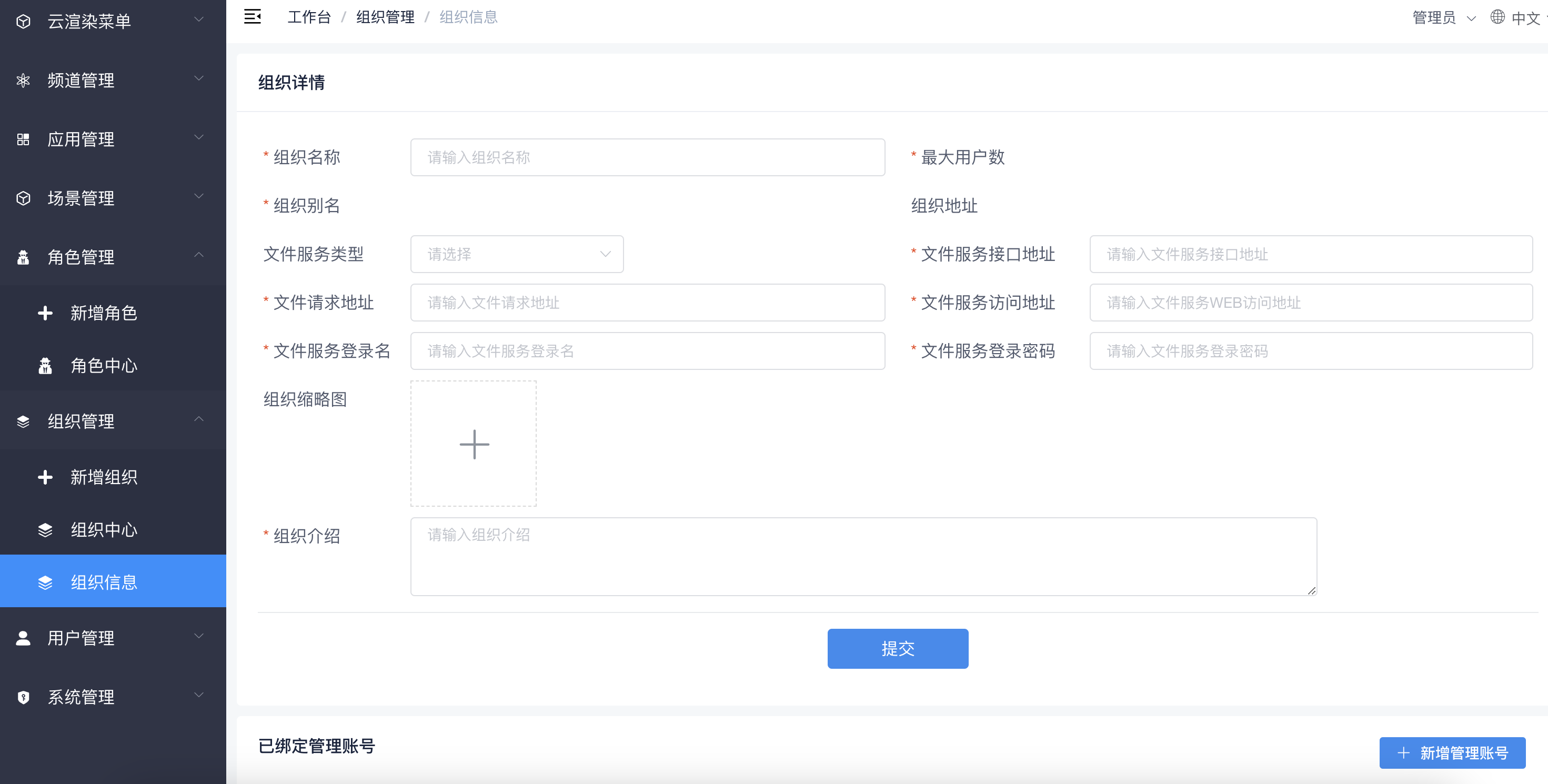
Task: Click the 最大用户数 label
Action: [963, 157]
